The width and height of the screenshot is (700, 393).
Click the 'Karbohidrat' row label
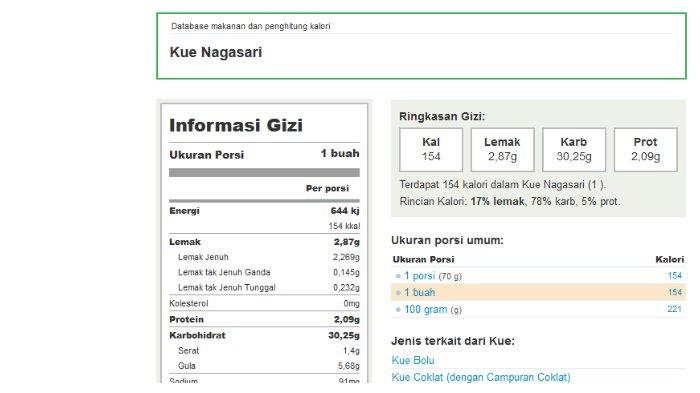(197, 335)
